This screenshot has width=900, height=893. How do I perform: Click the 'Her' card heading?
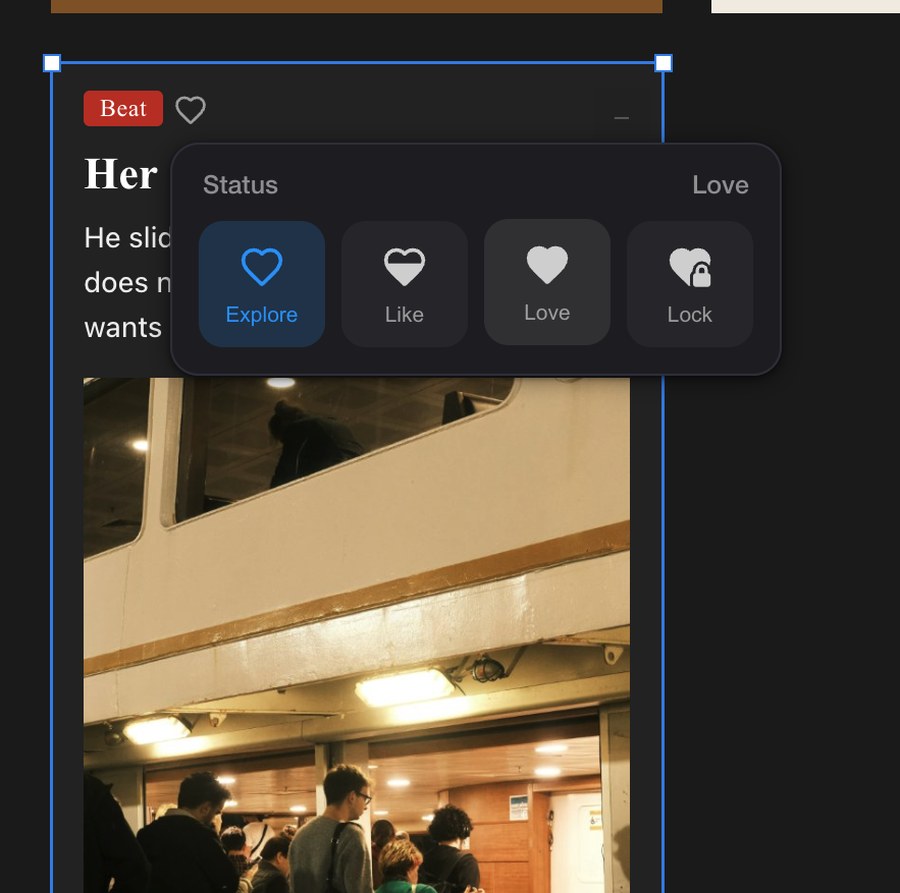[x=121, y=174]
